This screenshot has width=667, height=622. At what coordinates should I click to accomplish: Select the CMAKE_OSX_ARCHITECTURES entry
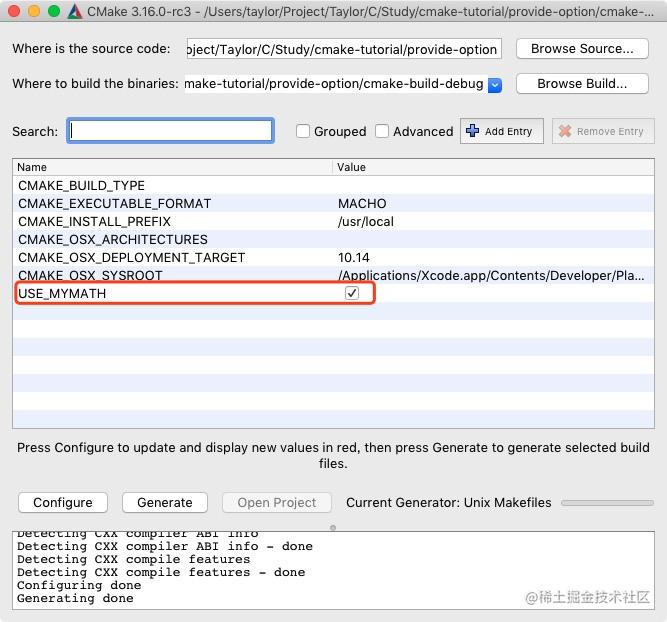[x=113, y=240]
